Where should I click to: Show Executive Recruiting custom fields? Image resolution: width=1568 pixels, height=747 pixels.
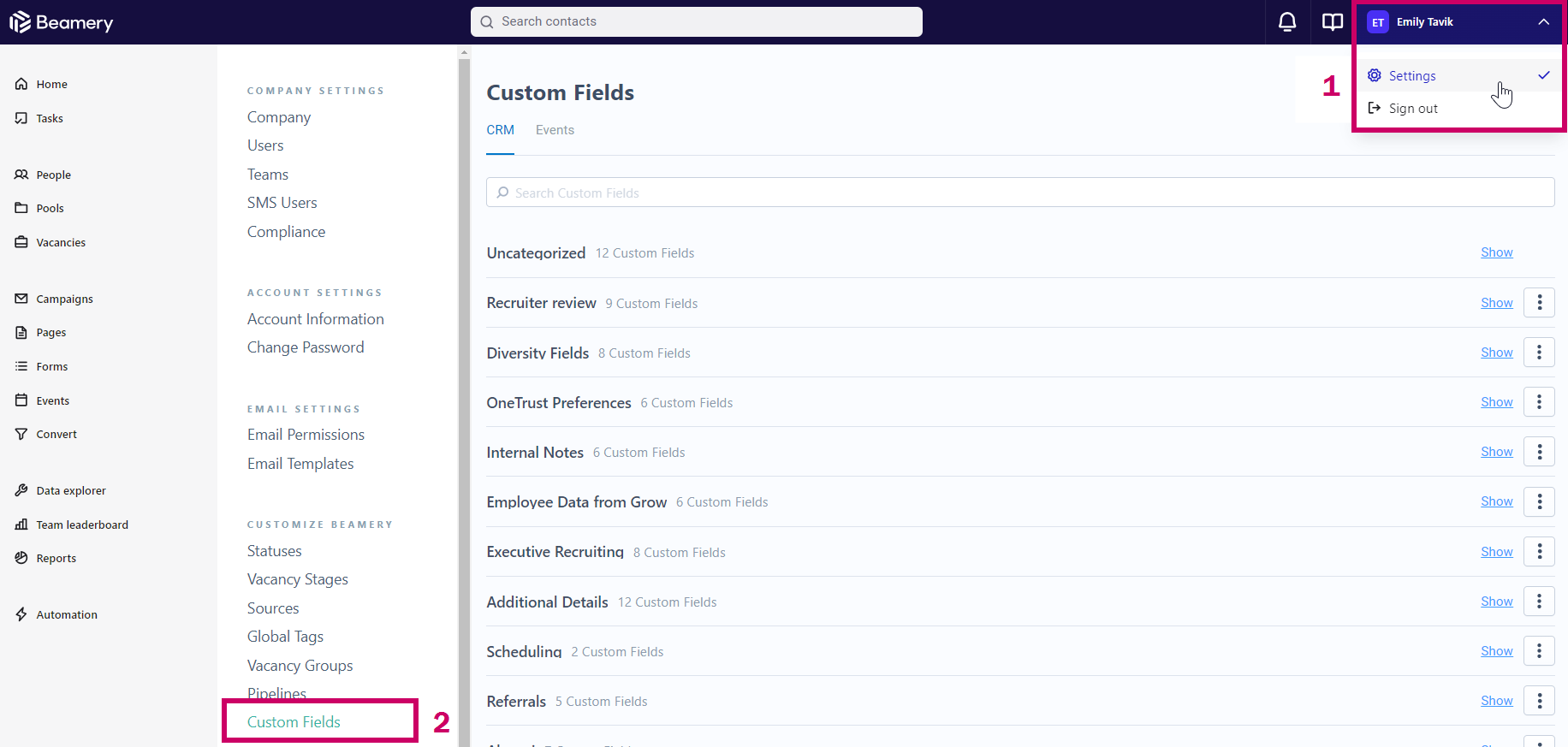pyautogui.click(x=1497, y=552)
